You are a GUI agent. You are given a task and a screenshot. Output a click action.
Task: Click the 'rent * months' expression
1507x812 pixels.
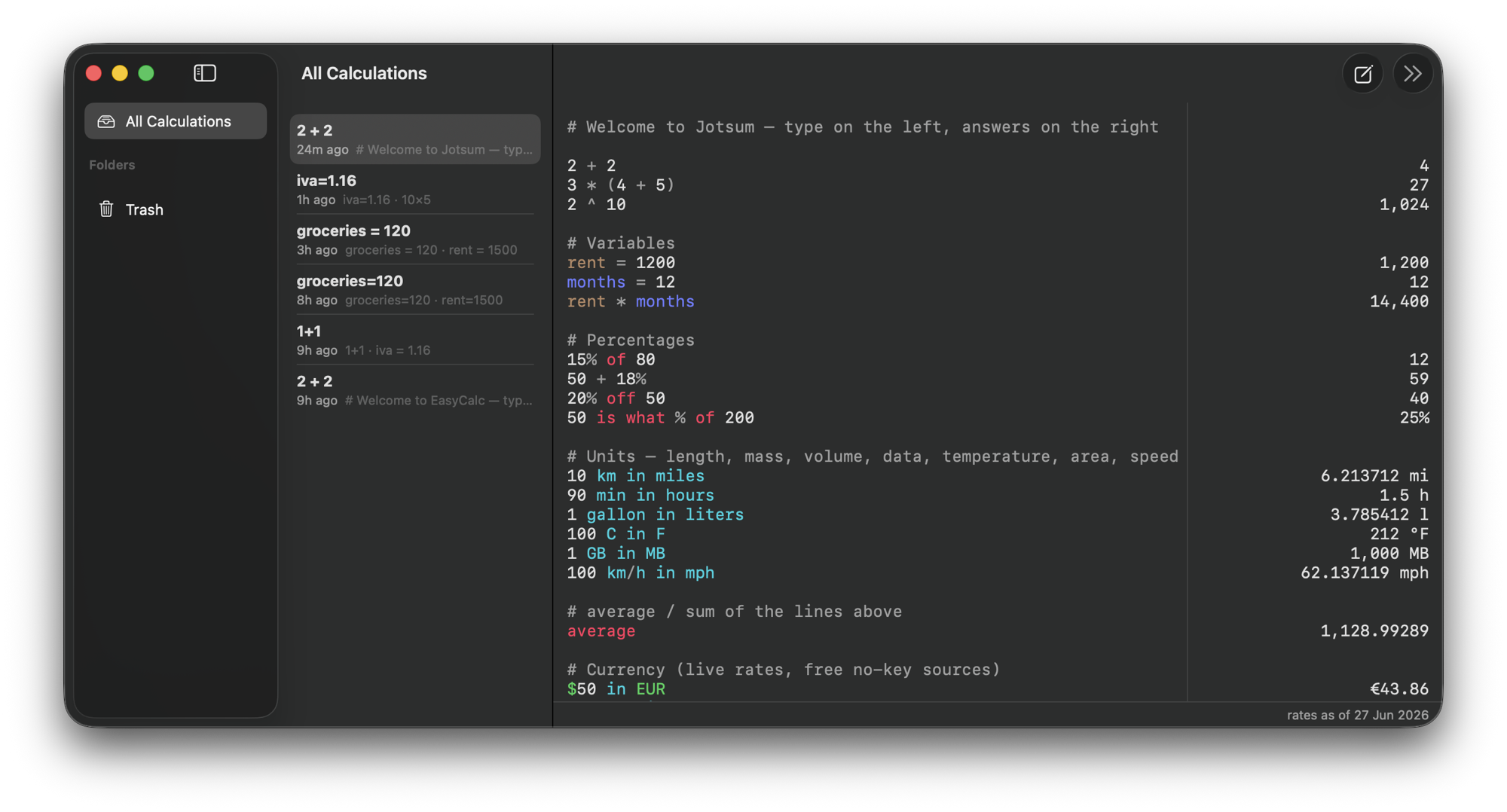[631, 301]
